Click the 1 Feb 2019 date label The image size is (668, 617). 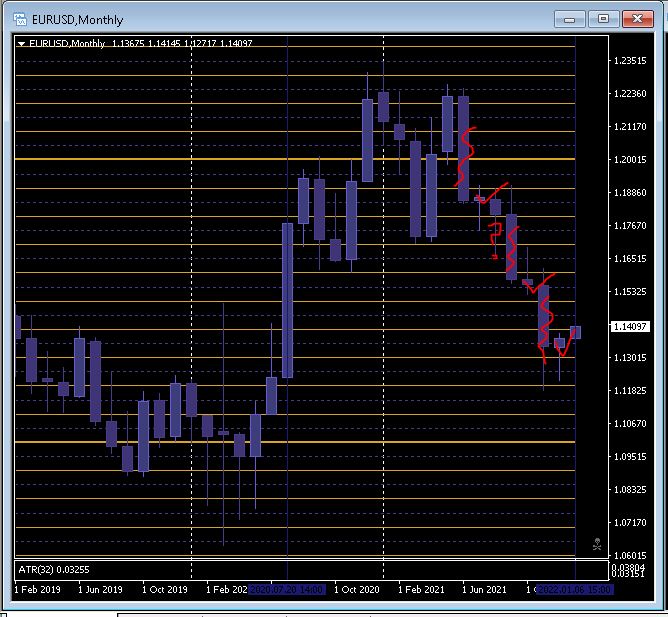(37, 590)
